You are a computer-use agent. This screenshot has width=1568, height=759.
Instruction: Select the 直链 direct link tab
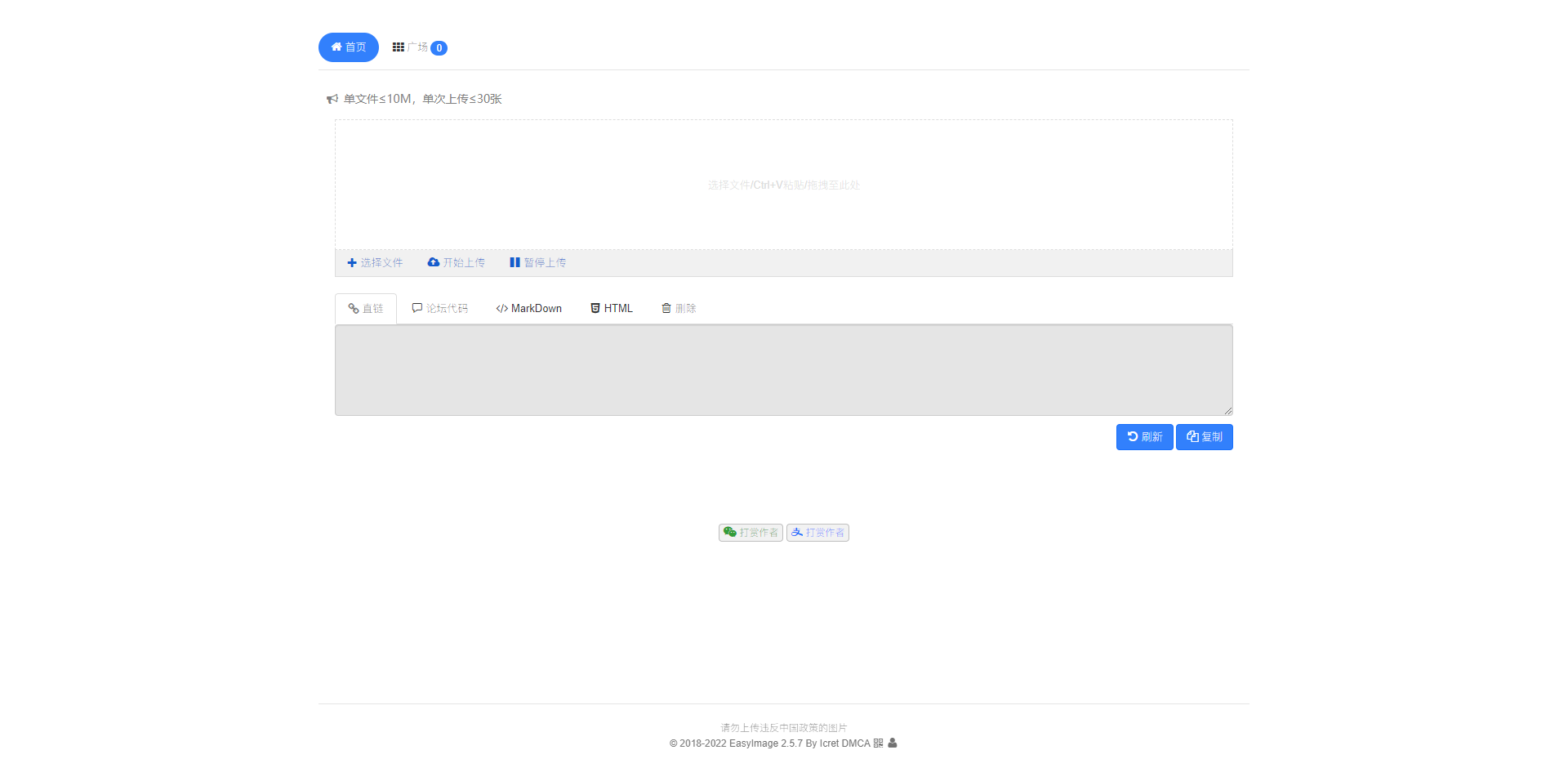pyautogui.click(x=366, y=309)
